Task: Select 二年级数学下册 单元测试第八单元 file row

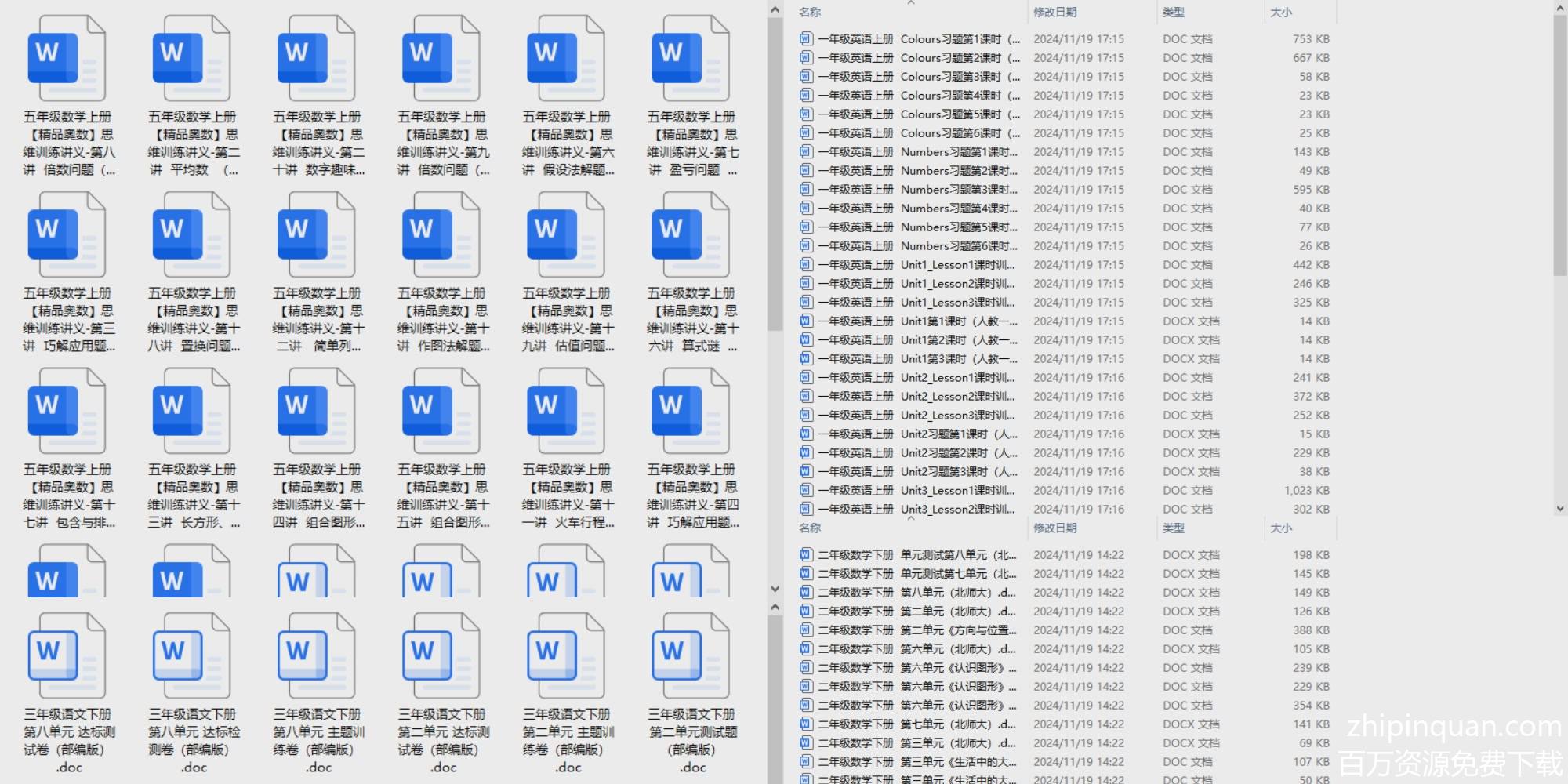Action: pos(917,555)
